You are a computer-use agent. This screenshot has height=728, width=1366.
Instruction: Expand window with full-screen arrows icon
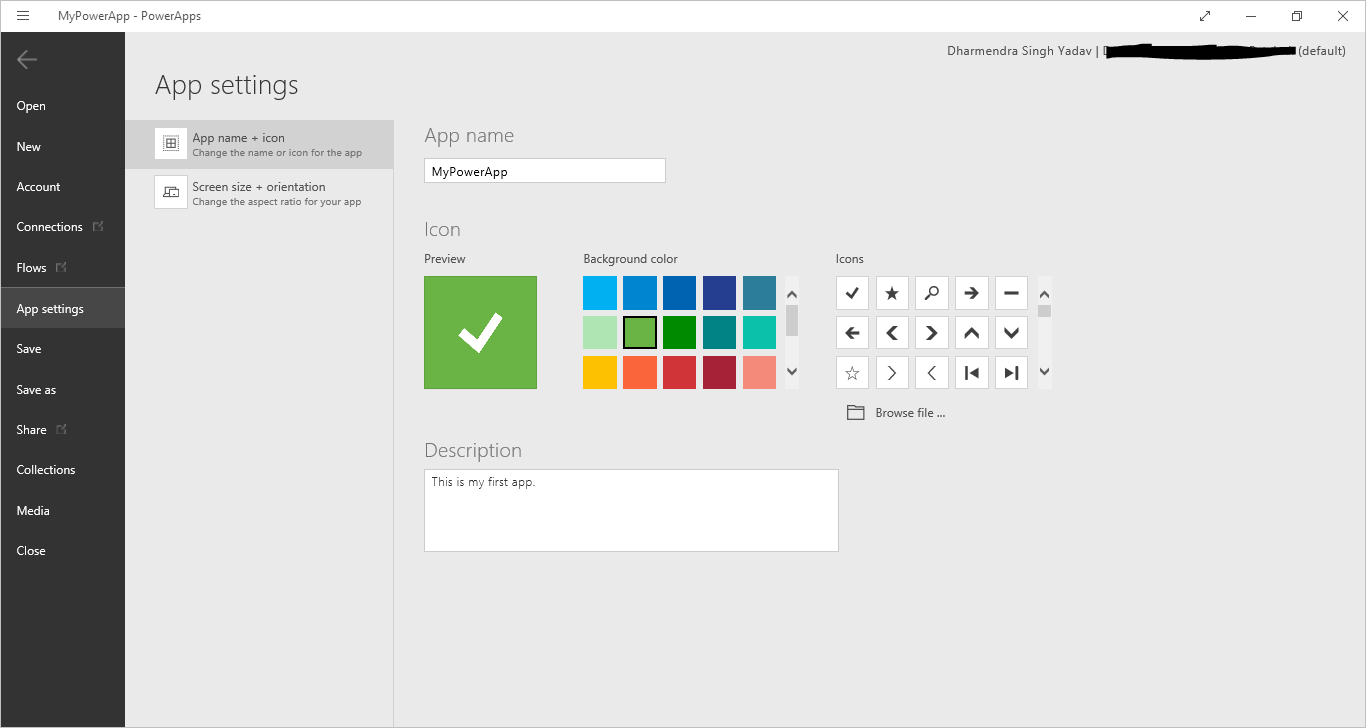(1205, 16)
